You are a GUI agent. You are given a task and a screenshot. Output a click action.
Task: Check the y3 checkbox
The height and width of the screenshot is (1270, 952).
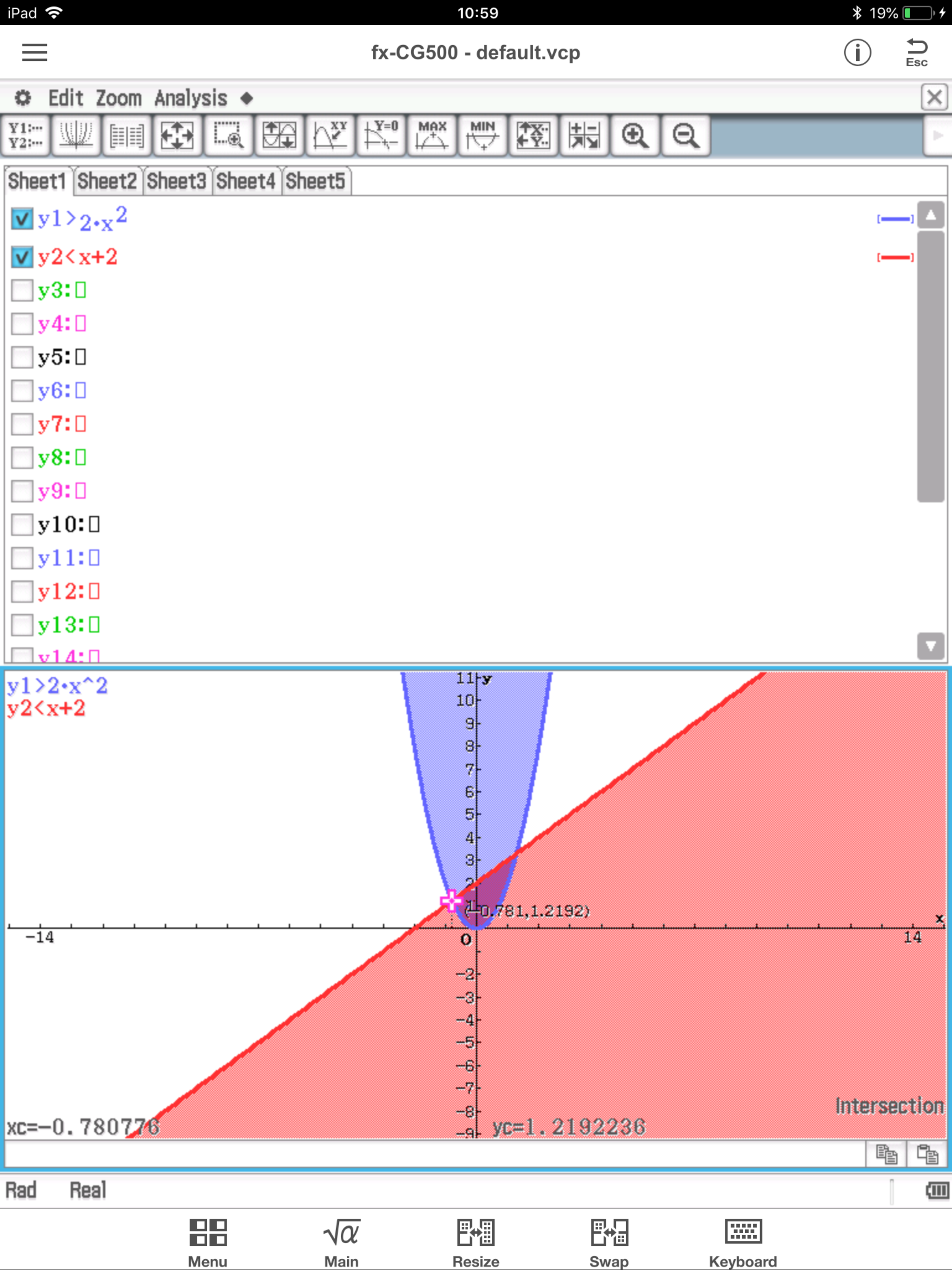[22, 291]
